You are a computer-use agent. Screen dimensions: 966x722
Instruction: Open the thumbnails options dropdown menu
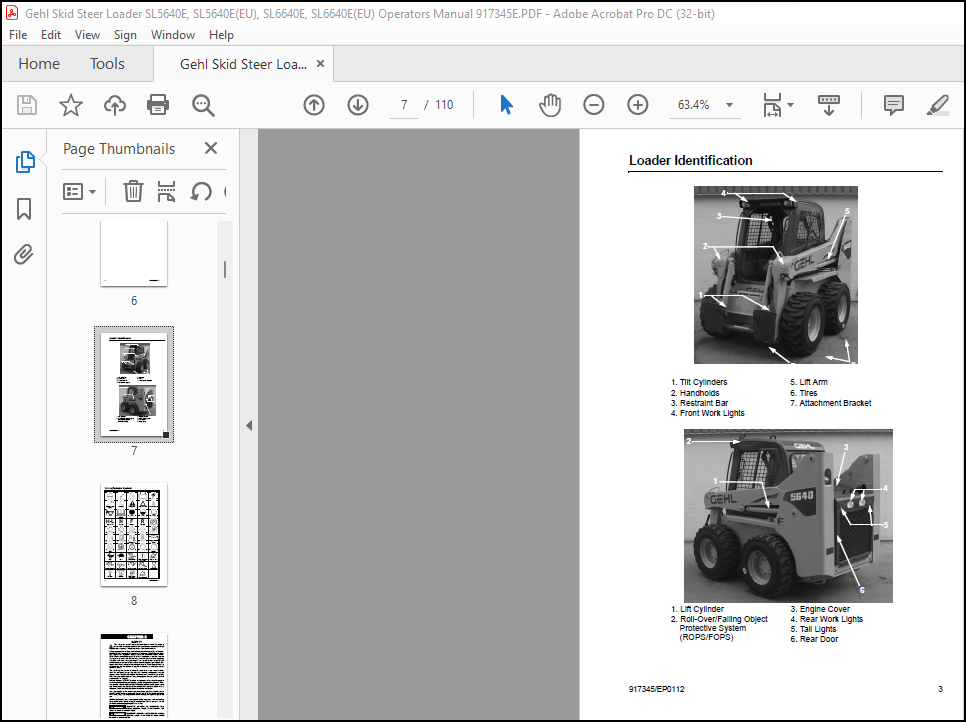point(79,192)
